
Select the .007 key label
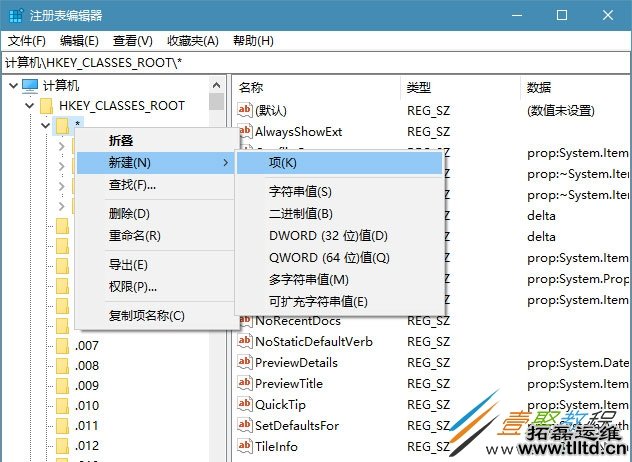pyautogui.click(x=87, y=345)
